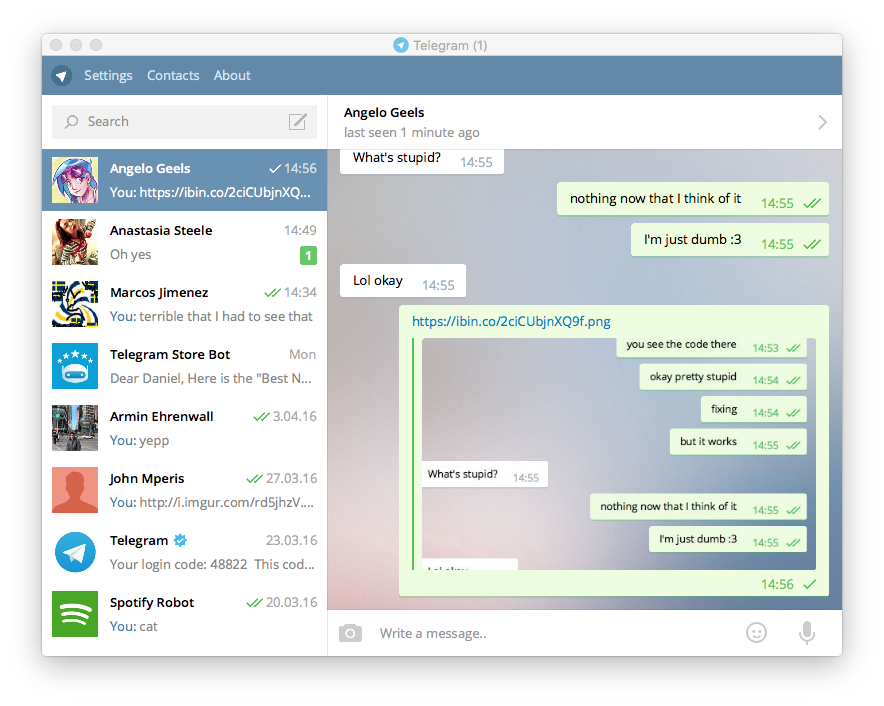
Task: Click the Telegram Store Bot robot icon
Action: [75, 367]
